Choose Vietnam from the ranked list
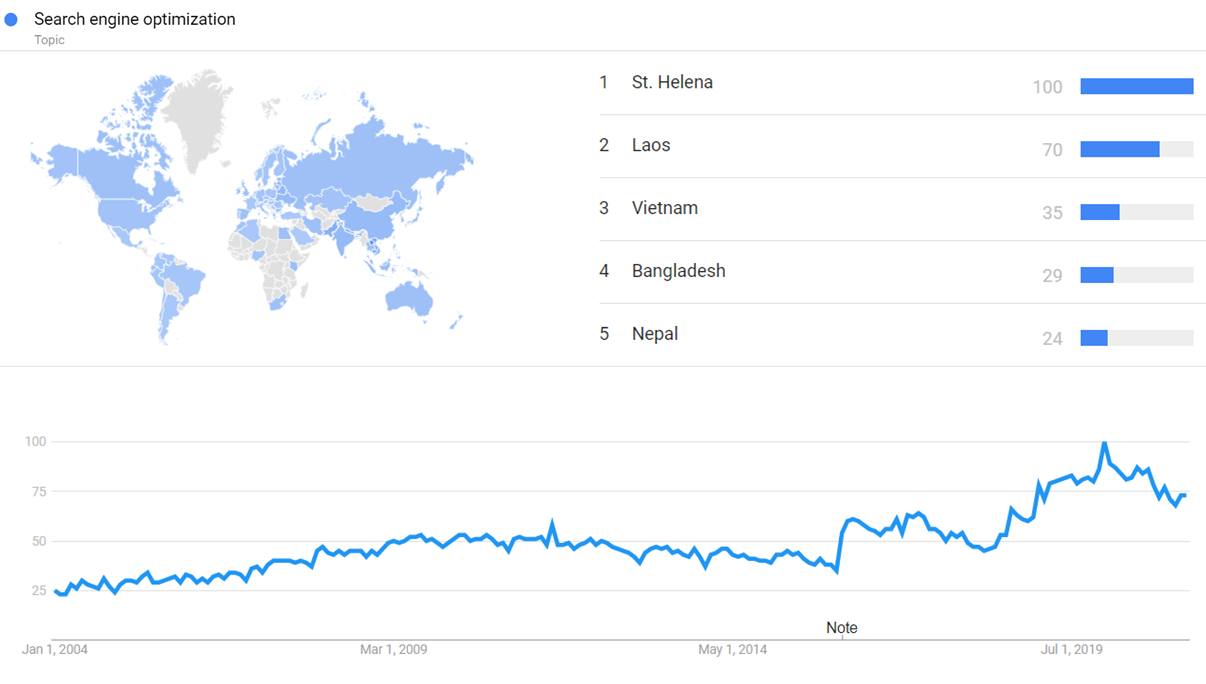The image size is (1206, 684). pos(664,209)
